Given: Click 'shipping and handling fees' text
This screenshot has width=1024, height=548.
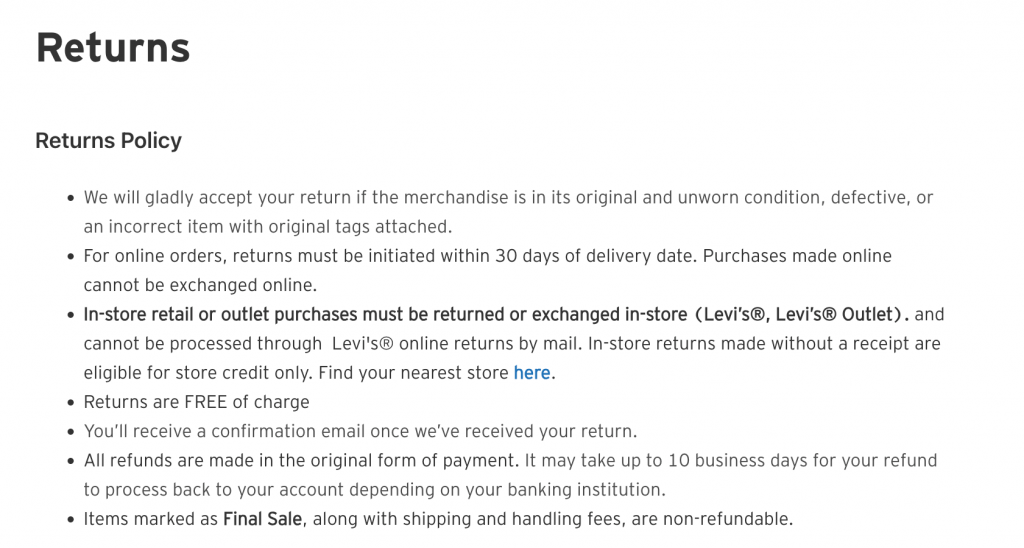Looking at the screenshot, I should pos(511,519).
